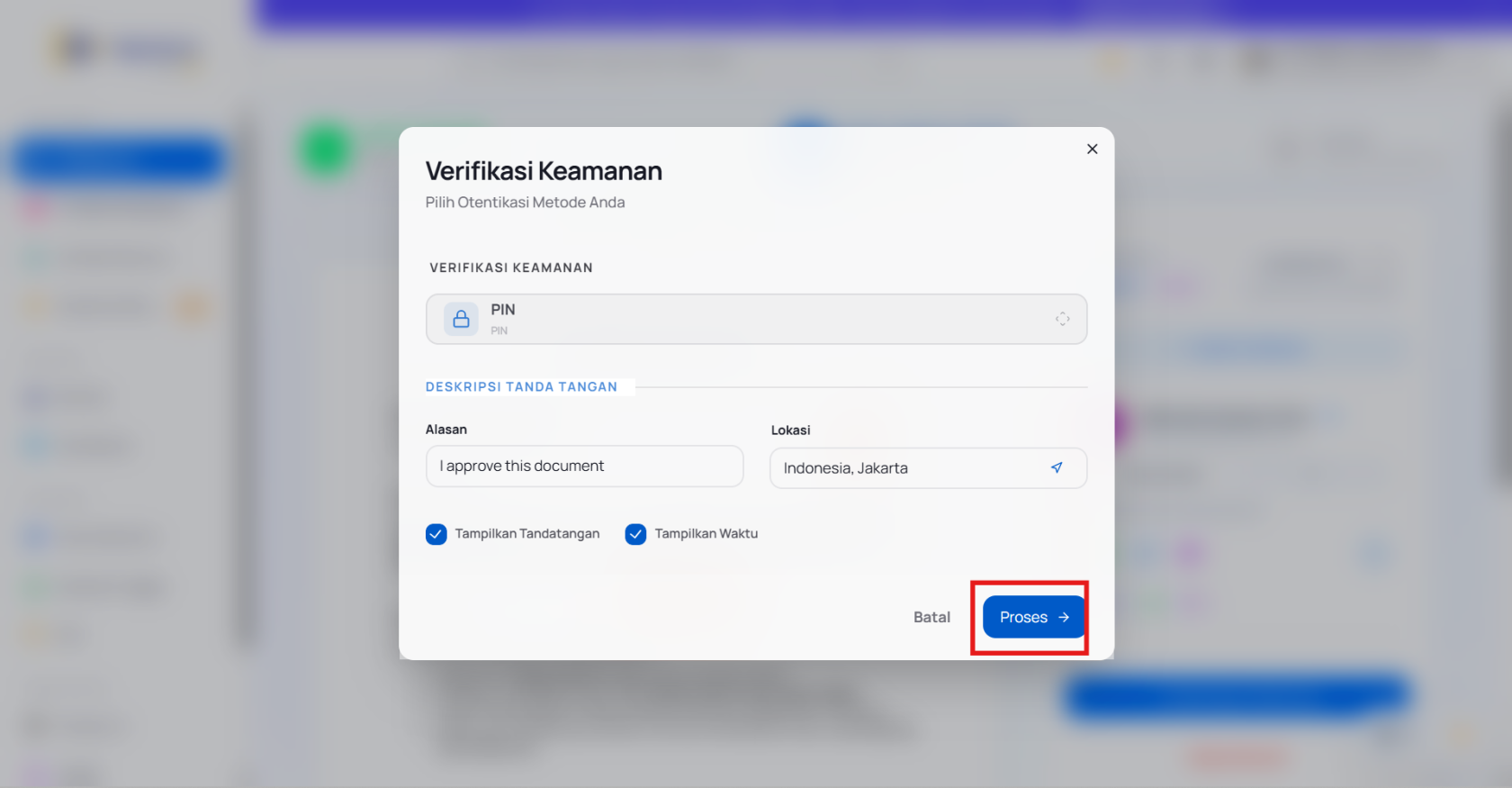Submit with the Proses button
Viewport: 1512px width, 788px height.
[1033, 617]
